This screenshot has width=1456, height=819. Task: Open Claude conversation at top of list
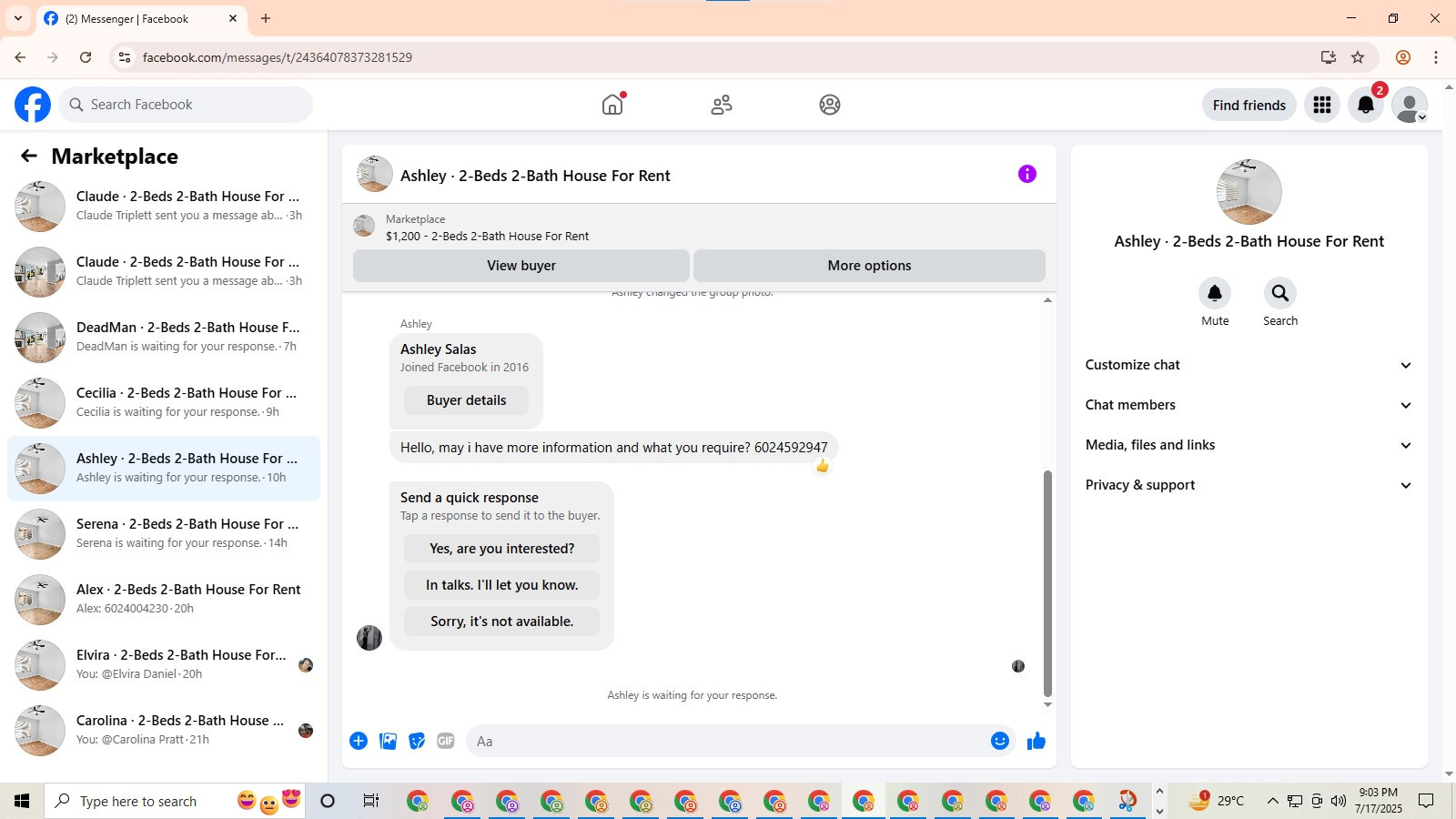point(164,207)
